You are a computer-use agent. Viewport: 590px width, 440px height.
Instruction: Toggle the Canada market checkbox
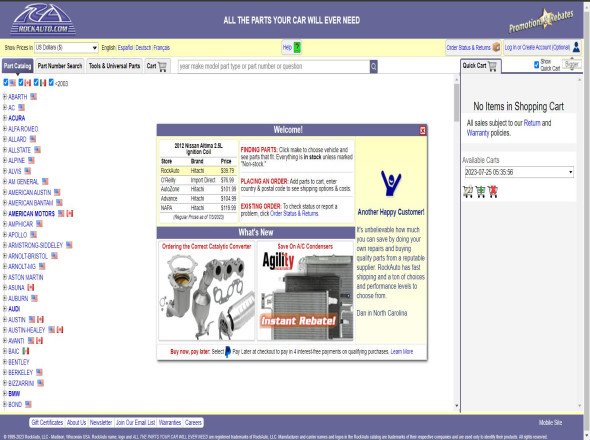(x=21, y=82)
